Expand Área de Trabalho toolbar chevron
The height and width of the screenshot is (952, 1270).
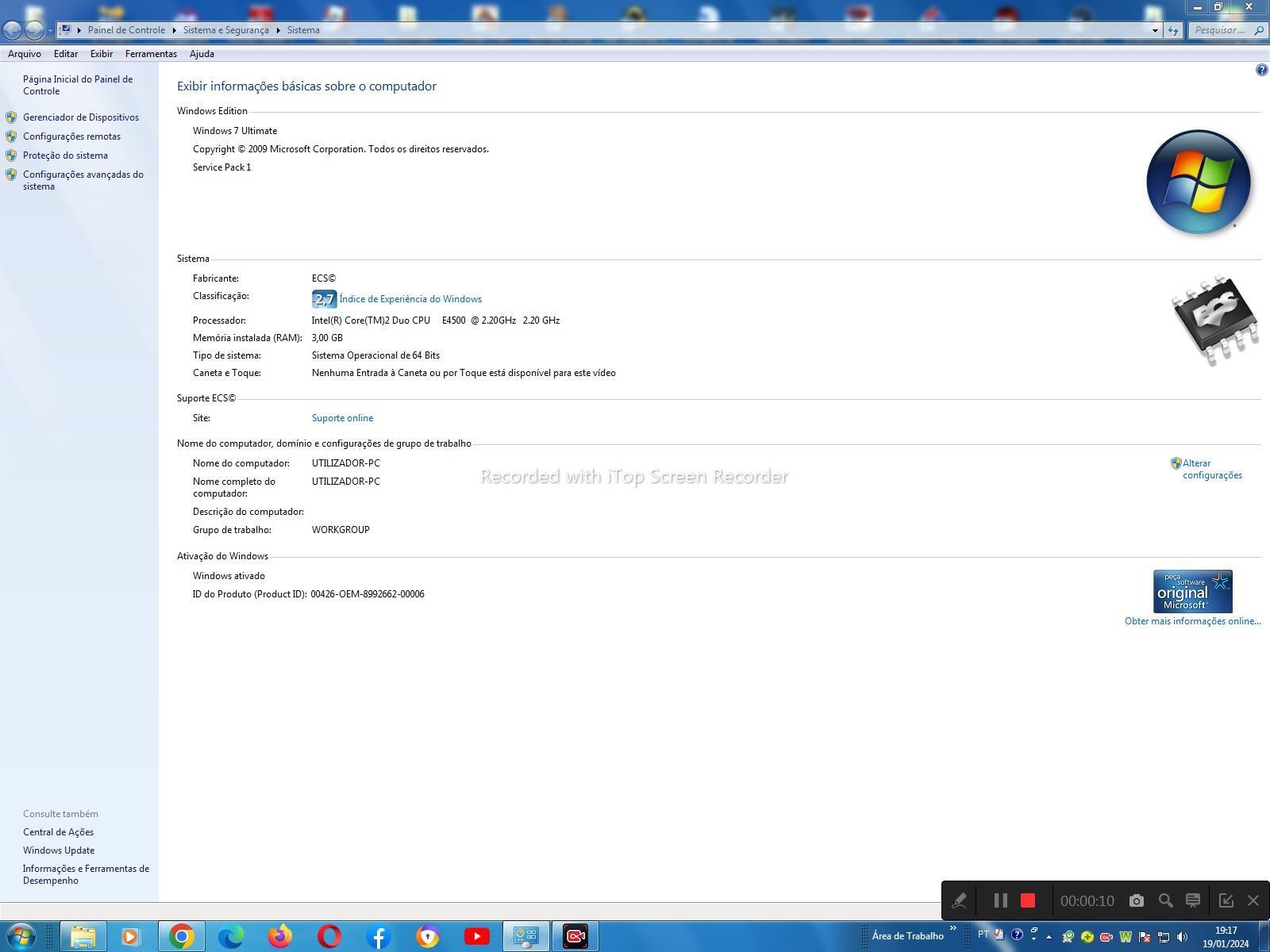[952, 928]
